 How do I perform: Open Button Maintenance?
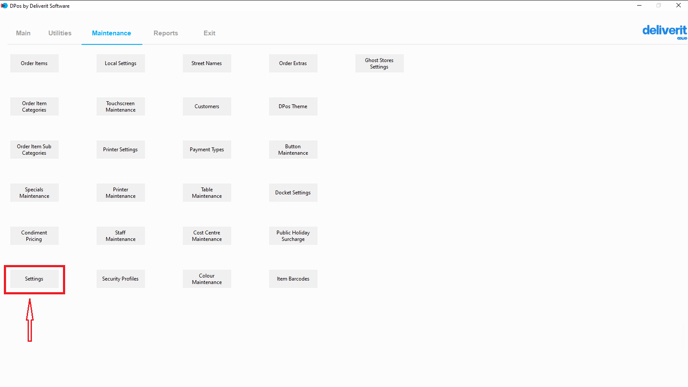[x=293, y=150]
